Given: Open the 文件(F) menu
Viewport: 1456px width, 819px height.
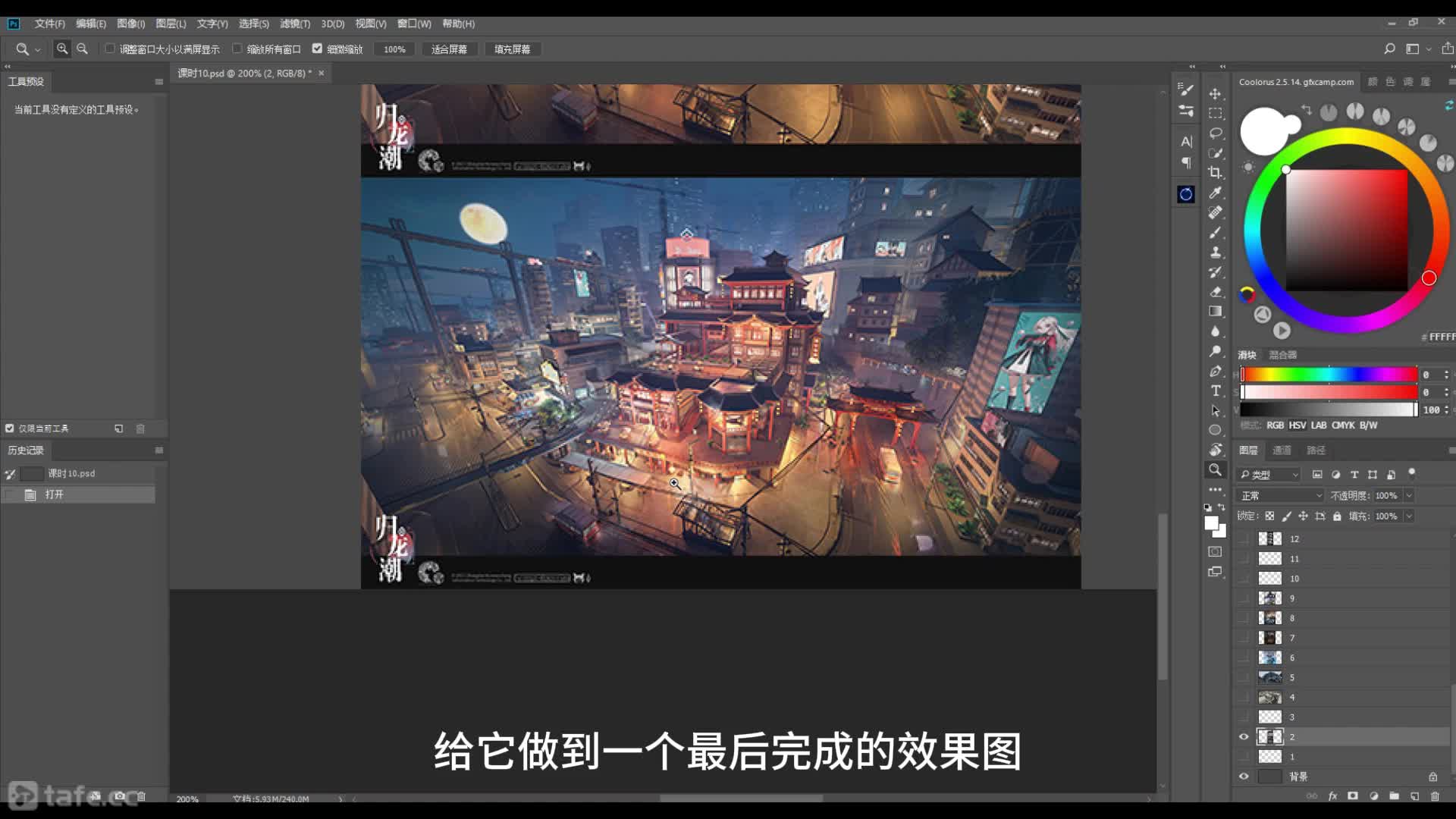Looking at the screenshot, I should [x=49, y=24].
